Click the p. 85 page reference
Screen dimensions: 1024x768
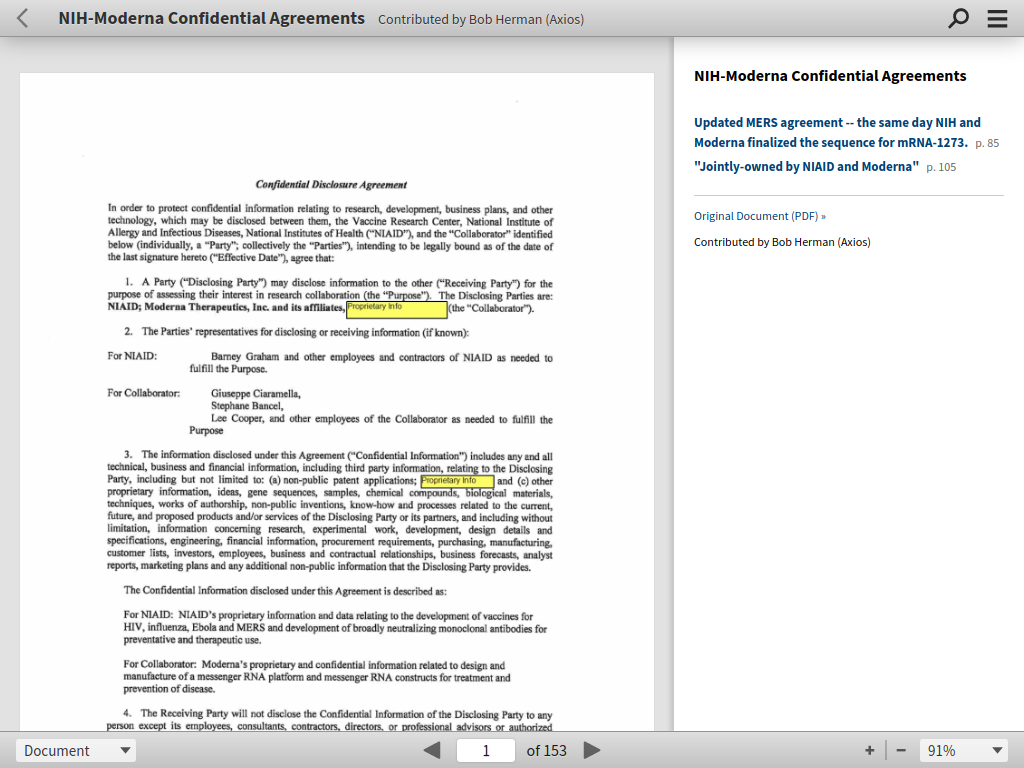987,143
